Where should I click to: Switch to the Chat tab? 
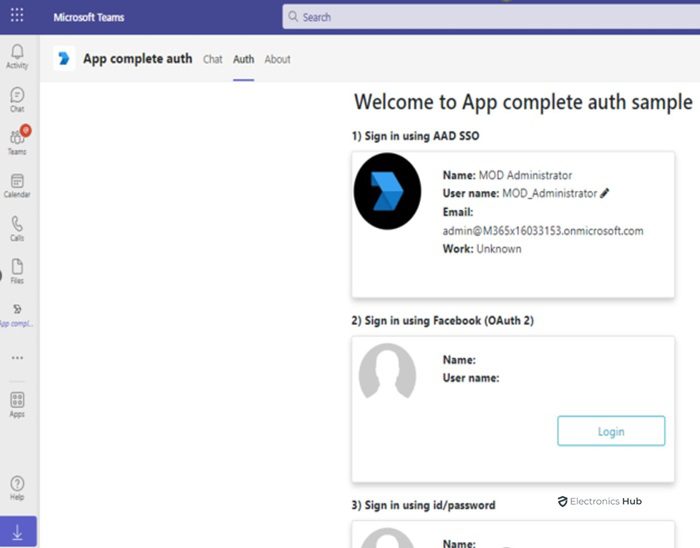pyautogui.click(x=212, y=59)
